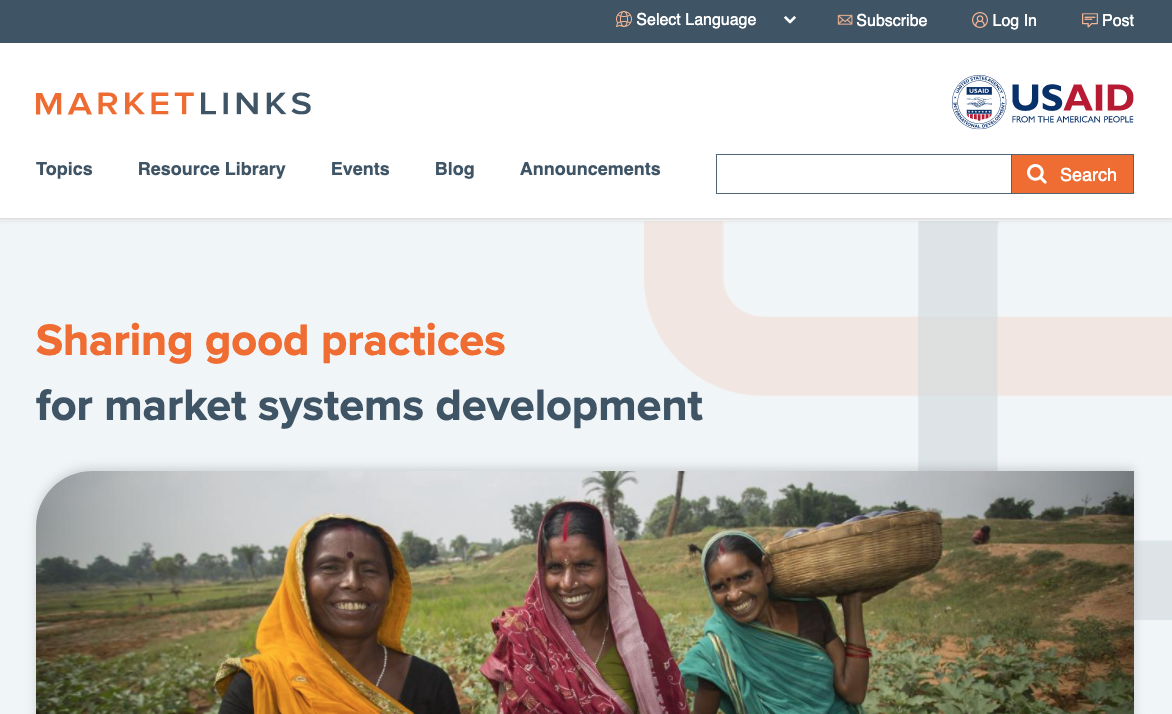This screenshot has width=1172, height=714.
Task: Click the Marketlinks logo
Action: pyautogui.click(x=173, y=103)
